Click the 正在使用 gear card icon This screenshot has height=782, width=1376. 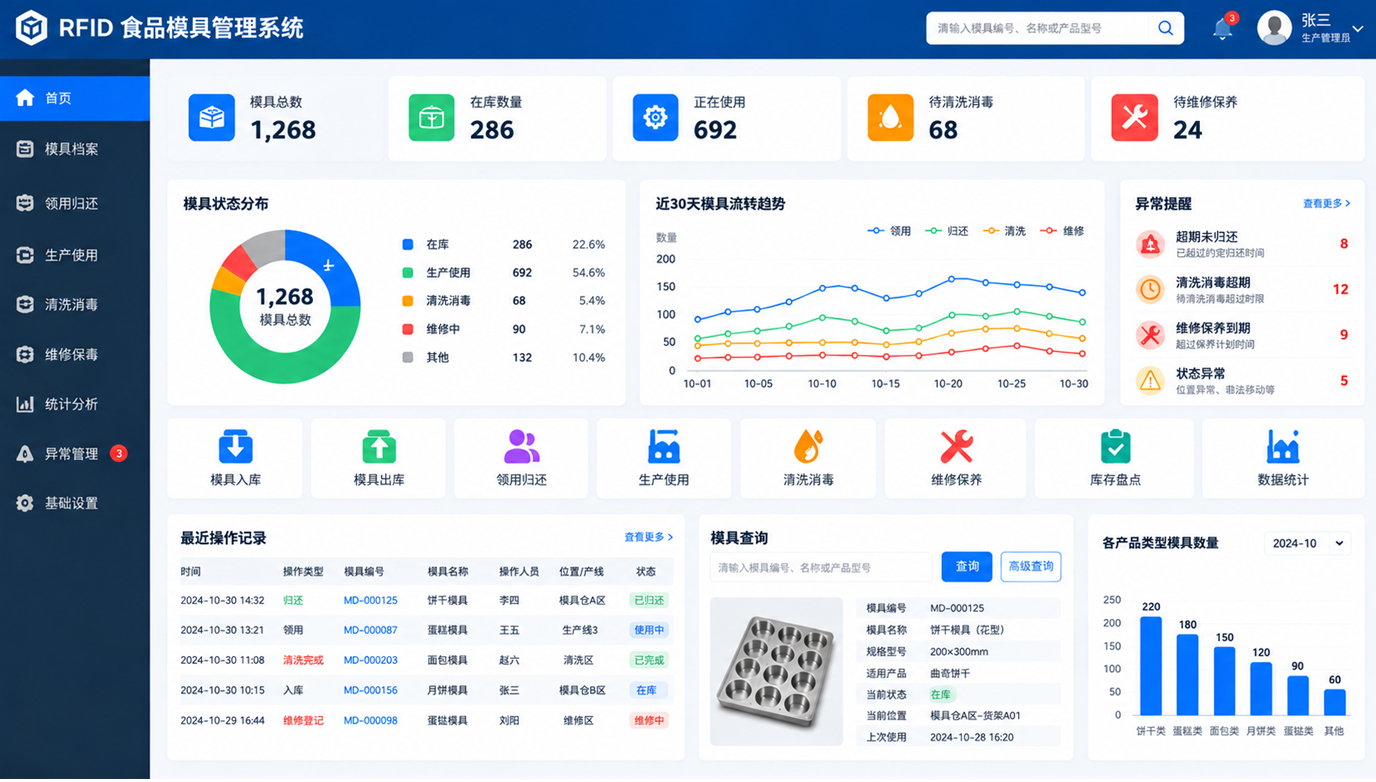click(655, 117)
